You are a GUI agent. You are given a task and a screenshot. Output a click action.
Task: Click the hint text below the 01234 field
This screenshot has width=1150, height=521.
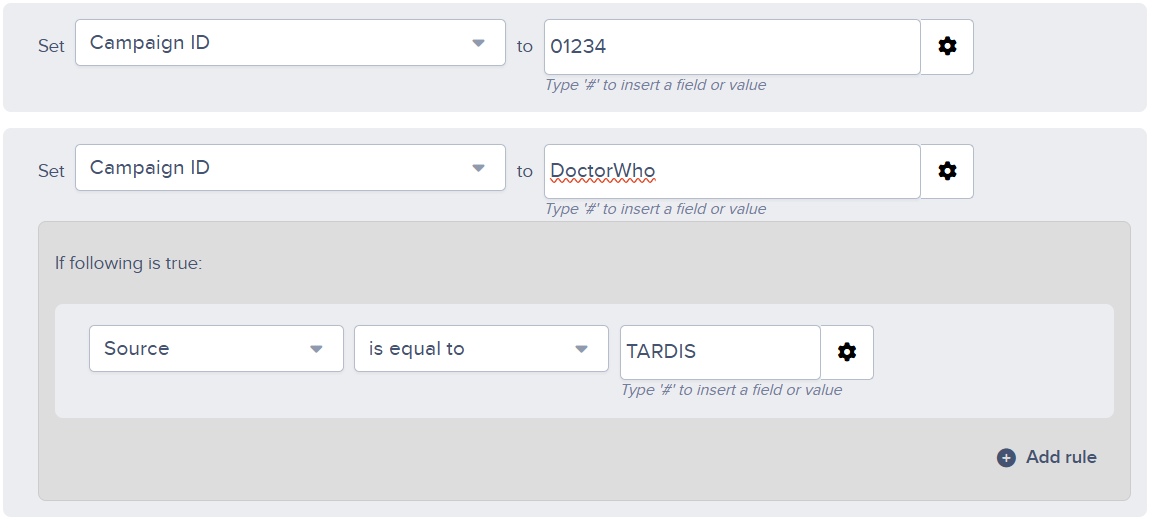click(x=656, y=85)
